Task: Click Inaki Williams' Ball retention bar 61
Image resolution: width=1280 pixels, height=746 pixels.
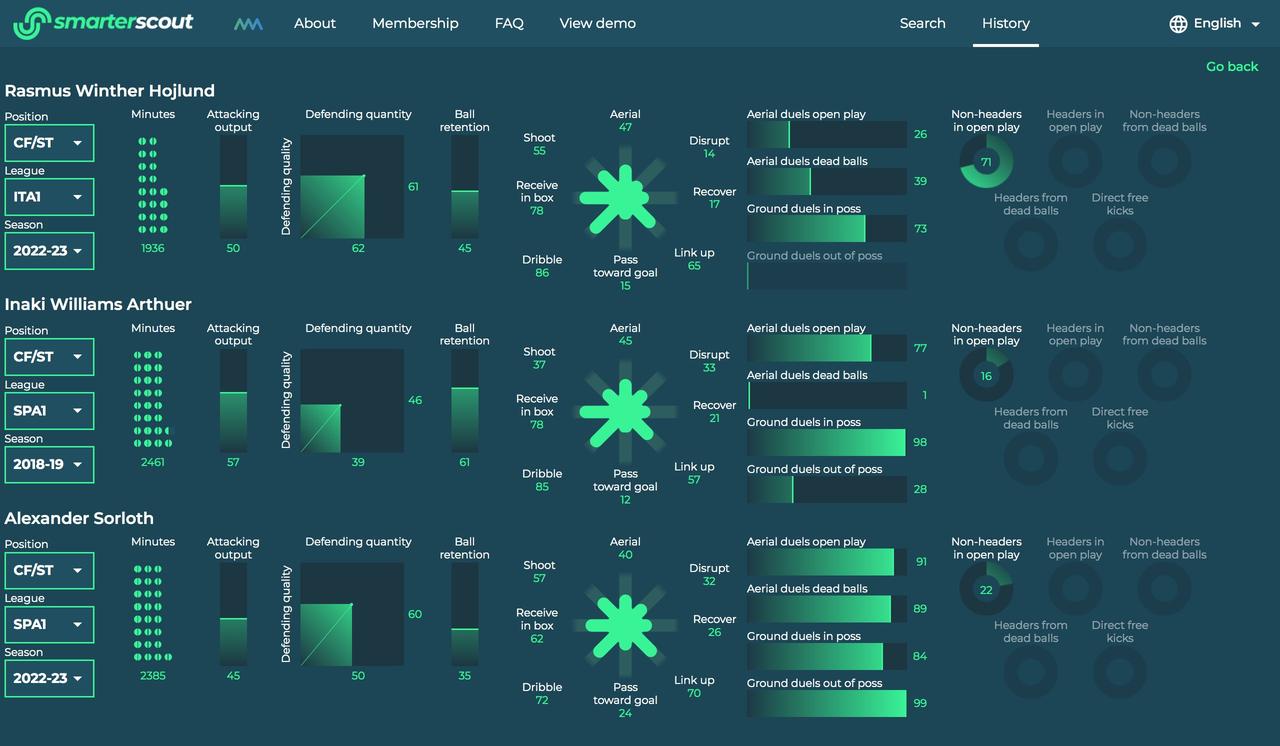Action: click(465, 400)
